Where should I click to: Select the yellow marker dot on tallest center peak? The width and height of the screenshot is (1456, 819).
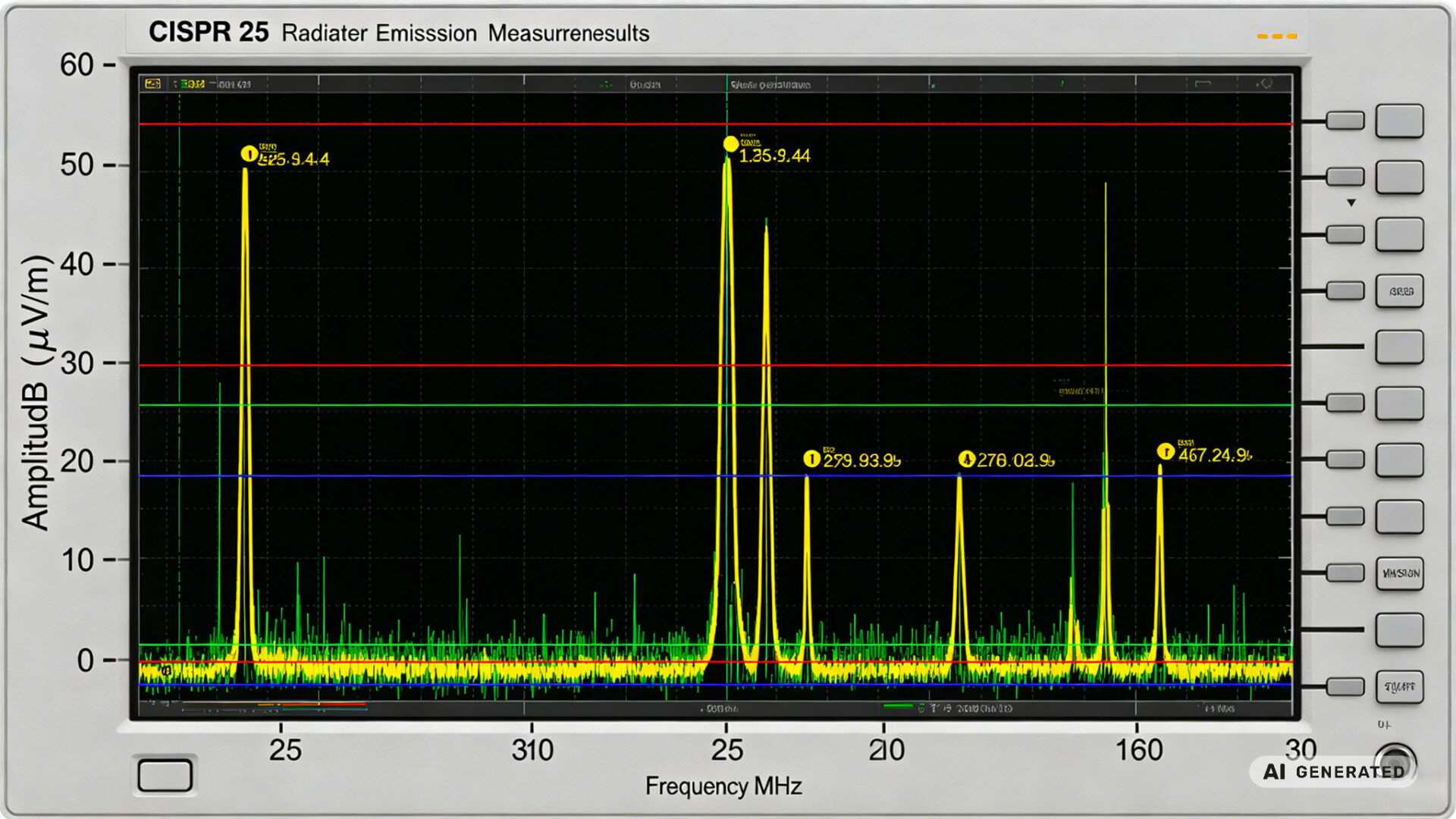730,144
